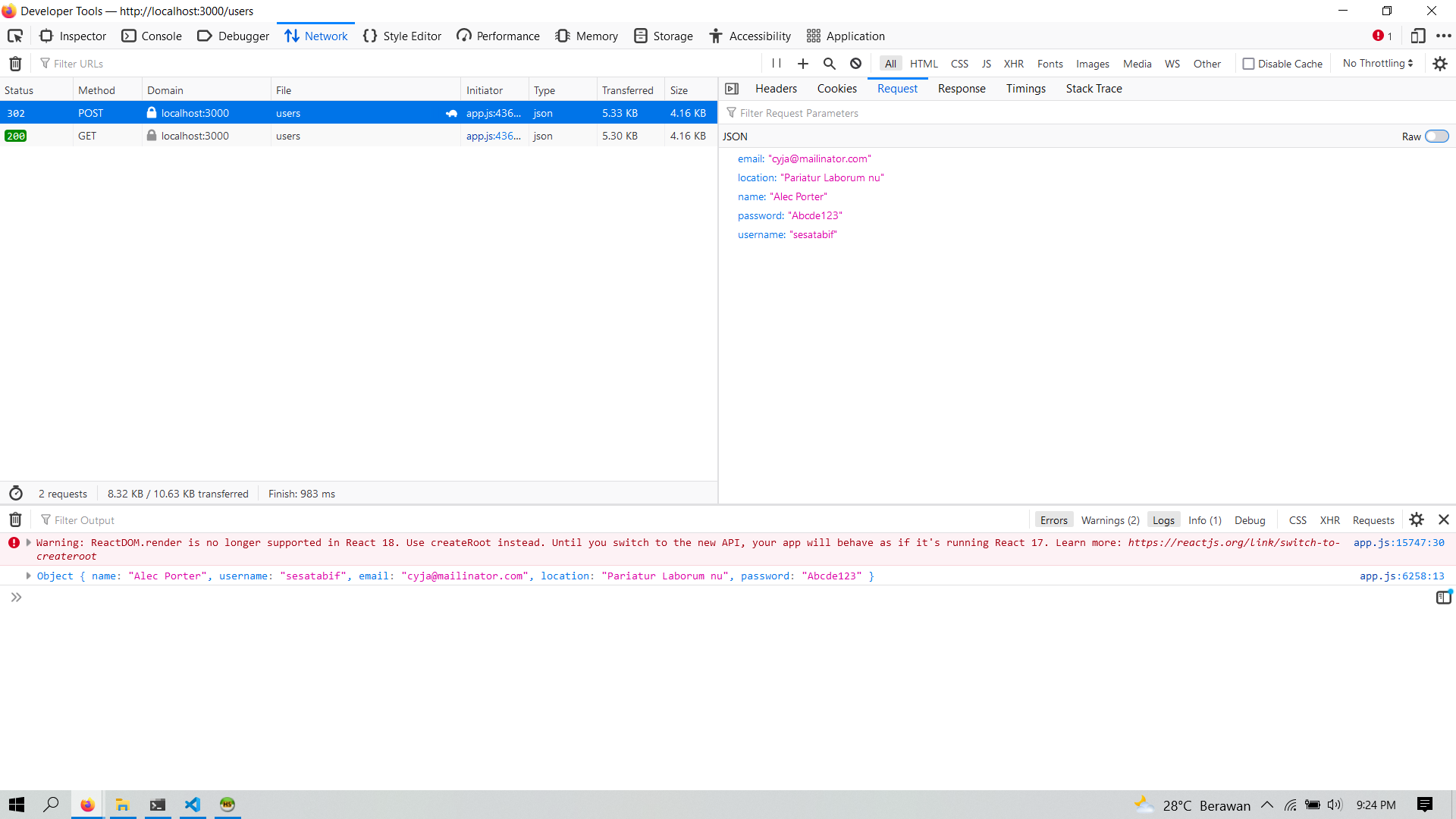
Task: Filter requests by XHR type
Action: pos(1013,64)
